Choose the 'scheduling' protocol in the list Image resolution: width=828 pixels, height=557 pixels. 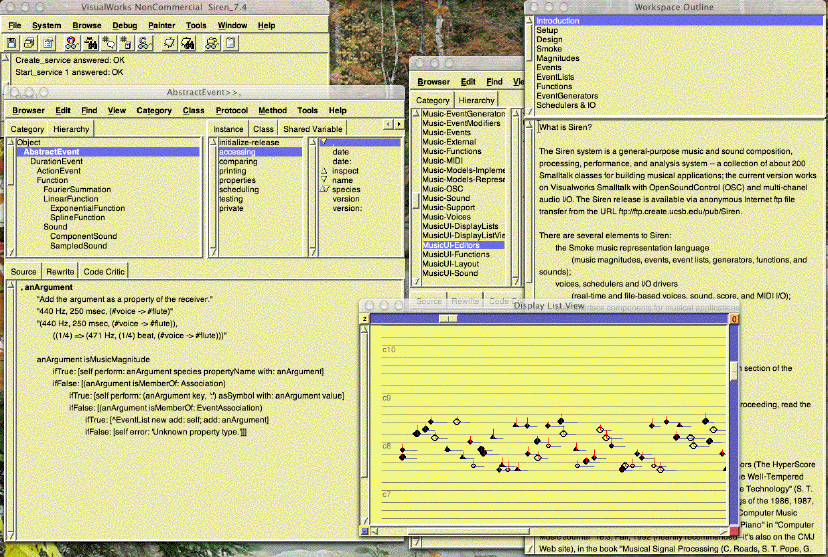click(238, 189)
